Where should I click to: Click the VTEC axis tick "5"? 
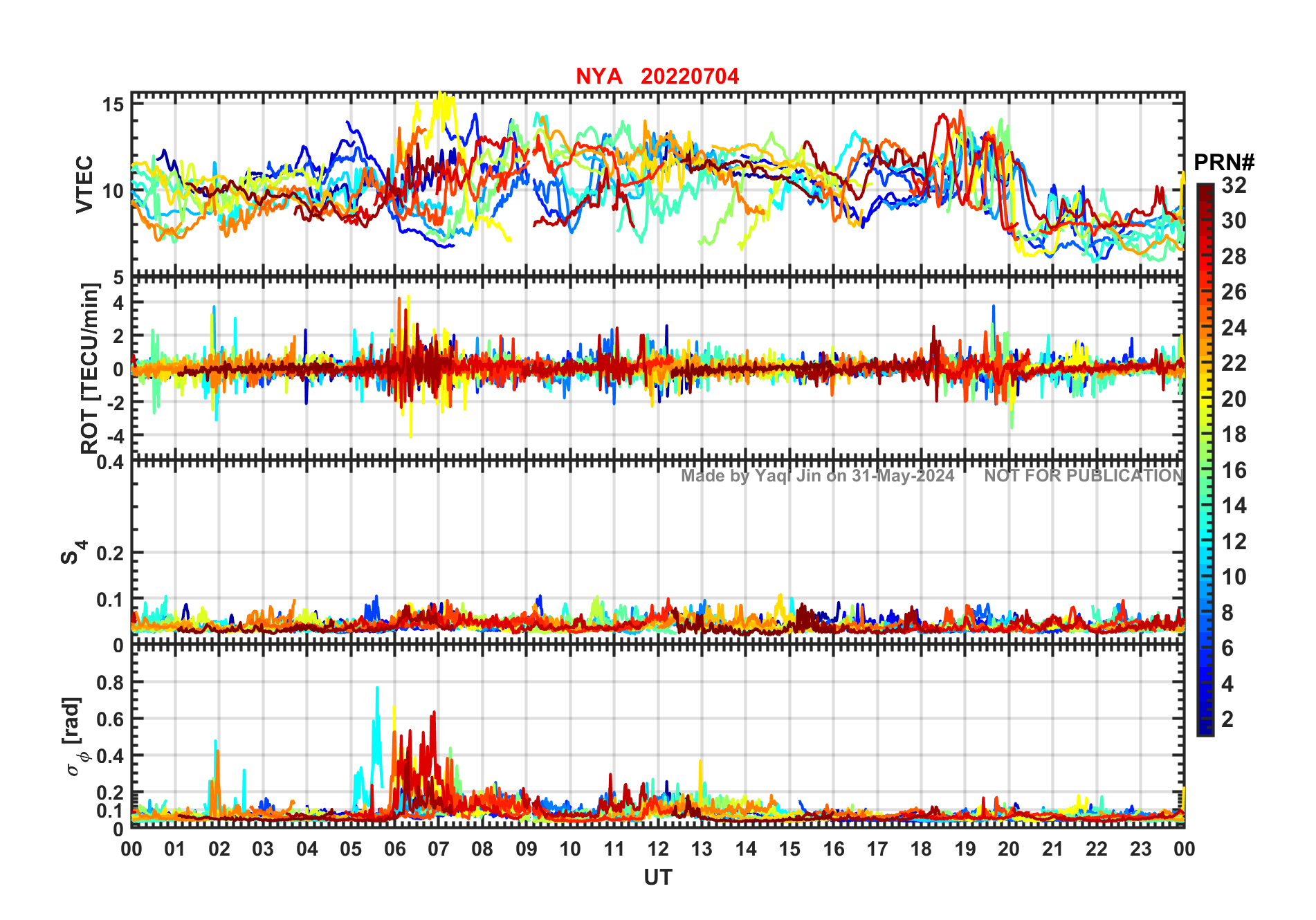pyautogui.click(x=119, y=278)
